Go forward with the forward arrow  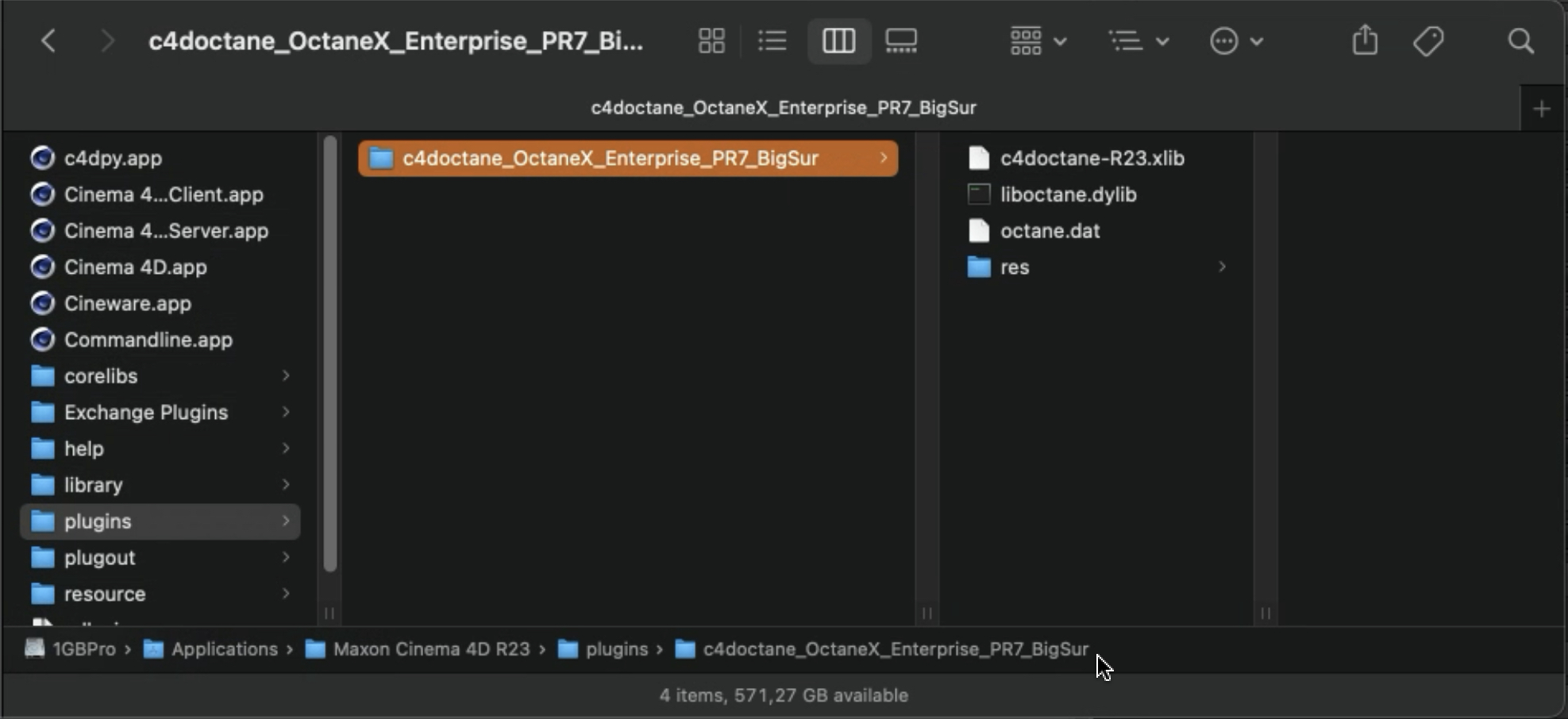pos(107,40)
